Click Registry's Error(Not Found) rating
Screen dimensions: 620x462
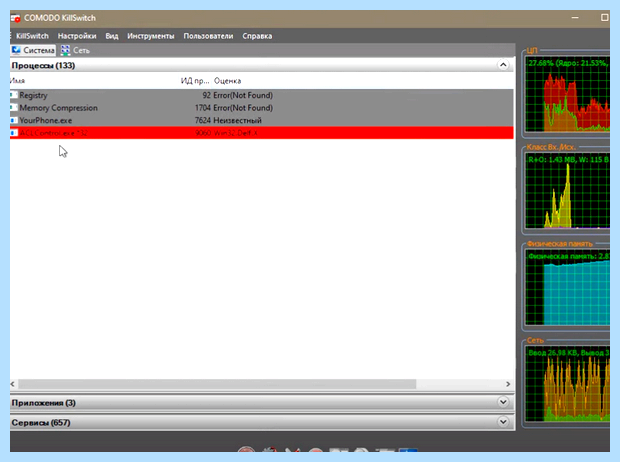[x=243, y=95]
